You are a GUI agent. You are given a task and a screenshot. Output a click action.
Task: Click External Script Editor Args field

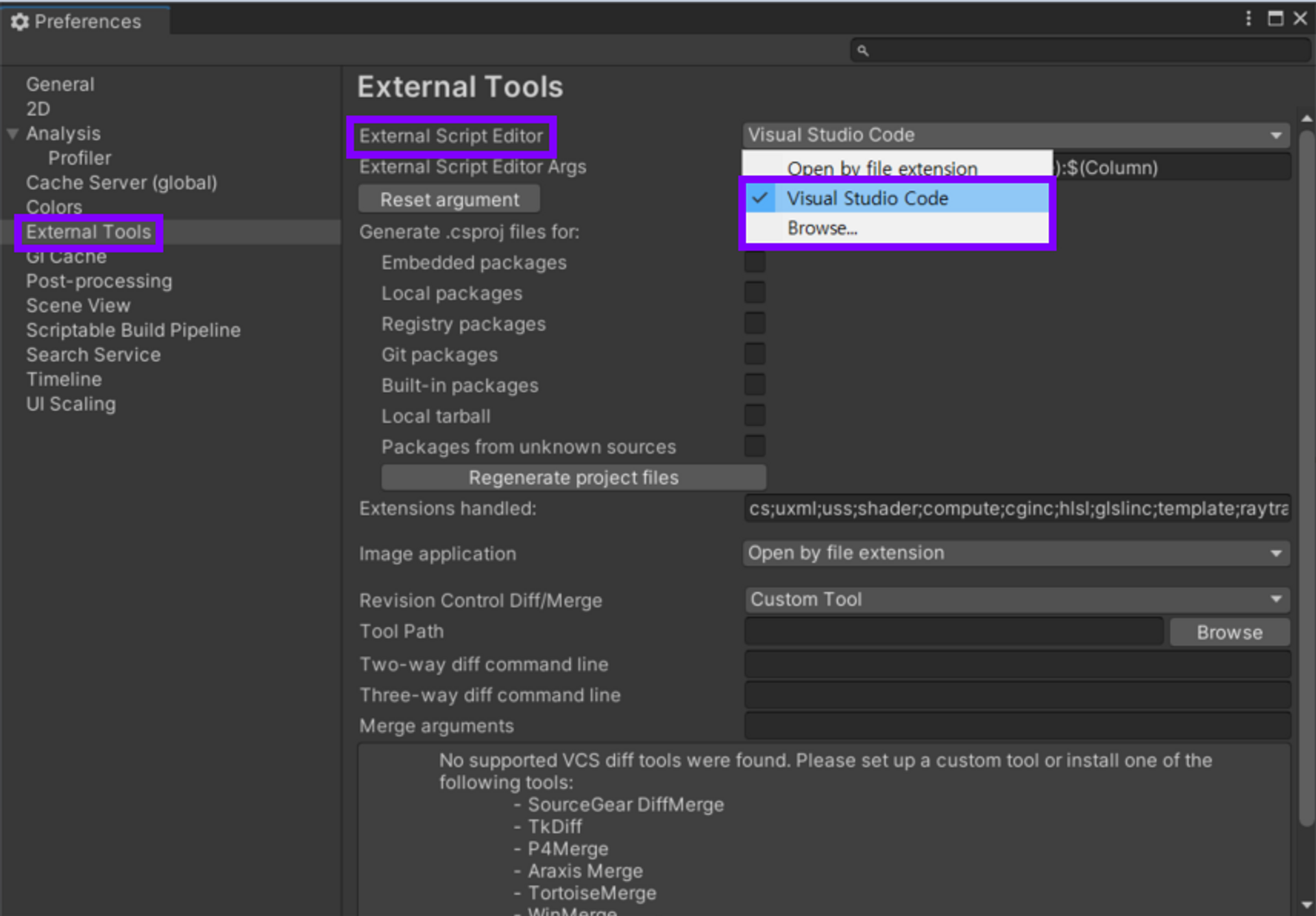pyautogui.click(x=1172, y=168)
